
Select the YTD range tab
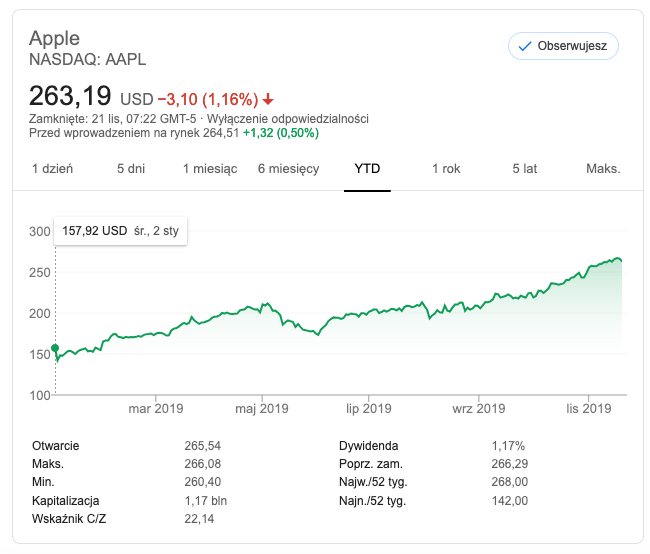(367, 169)
